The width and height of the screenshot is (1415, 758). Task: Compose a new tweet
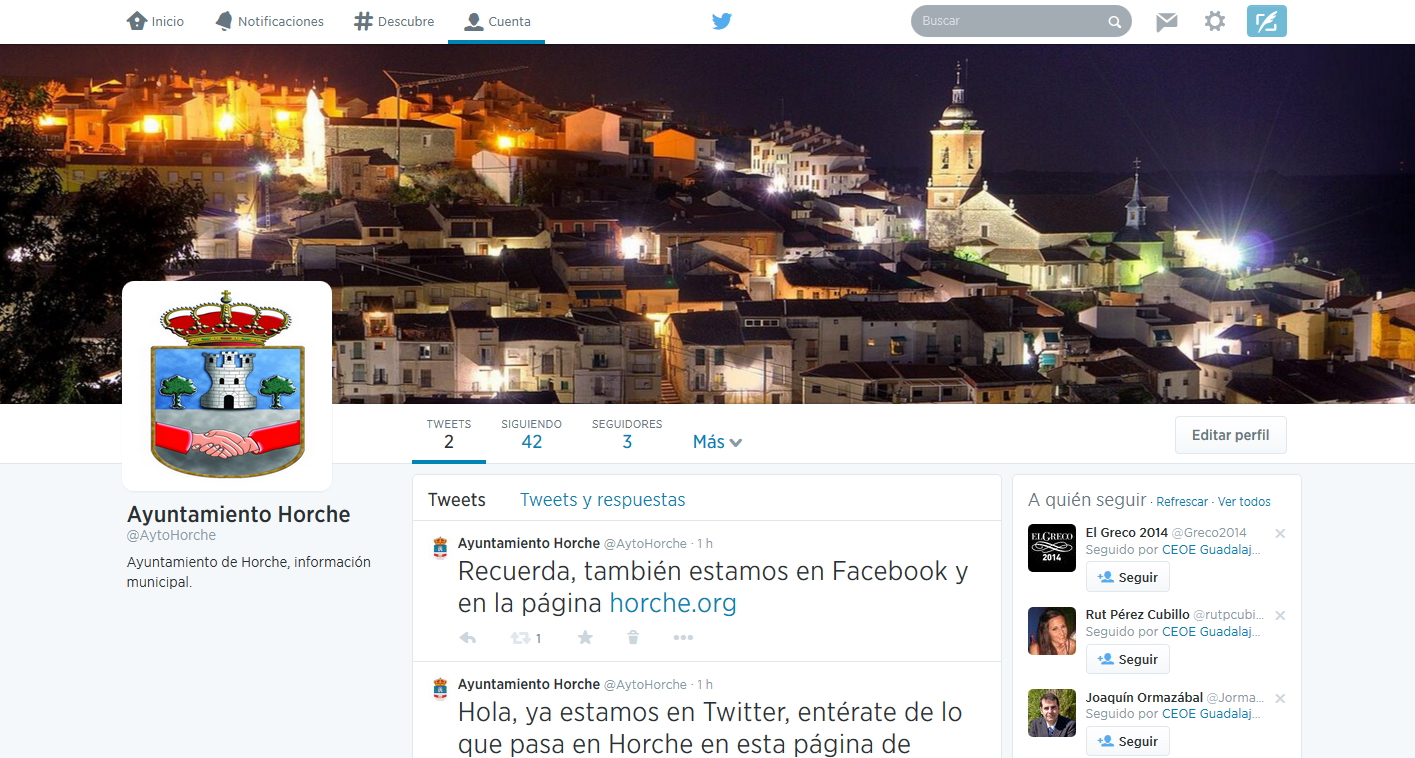click(x=1266, y=21)
